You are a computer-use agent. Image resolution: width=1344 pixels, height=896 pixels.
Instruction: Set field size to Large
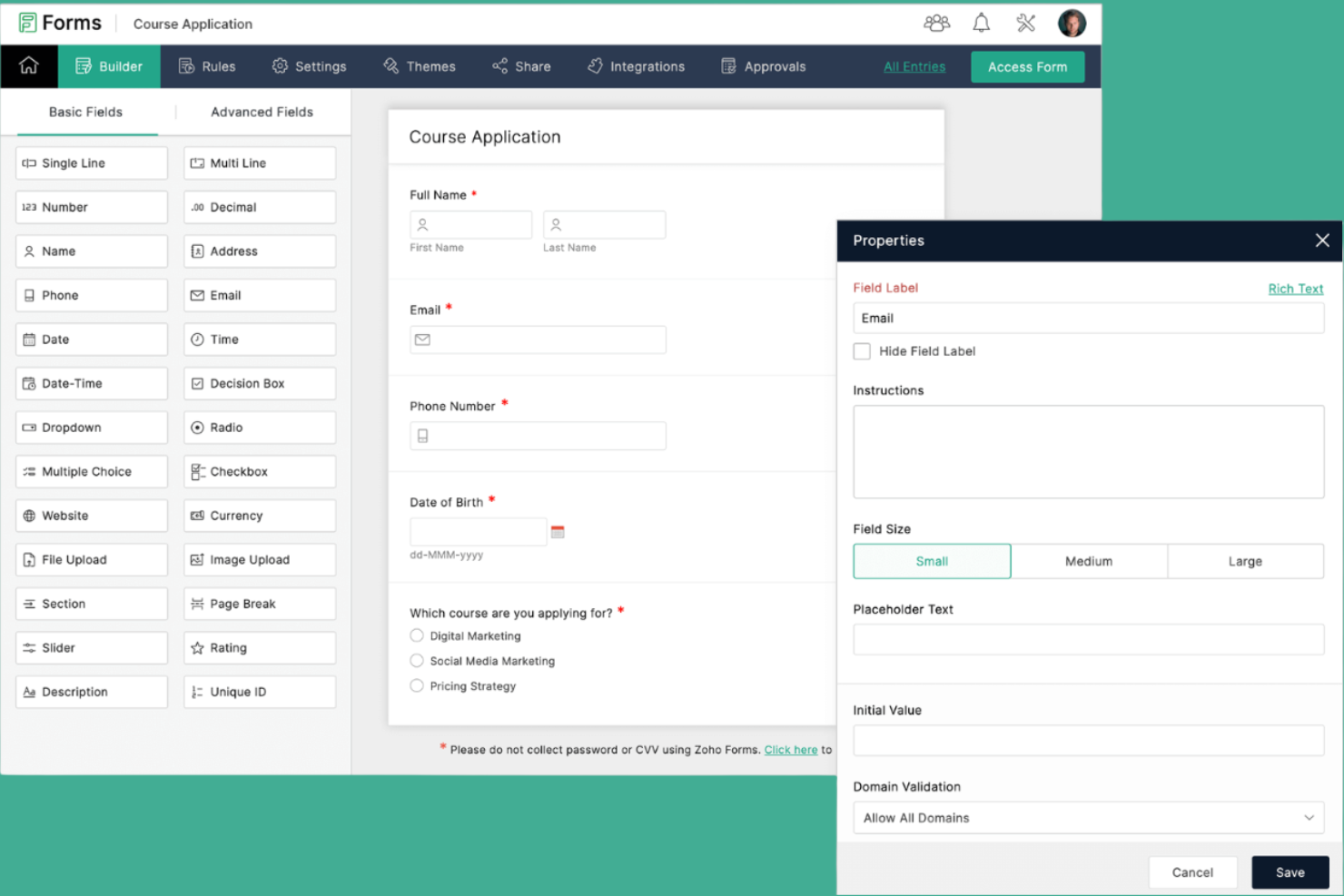pyautogui.click(x=1245, y=561)
